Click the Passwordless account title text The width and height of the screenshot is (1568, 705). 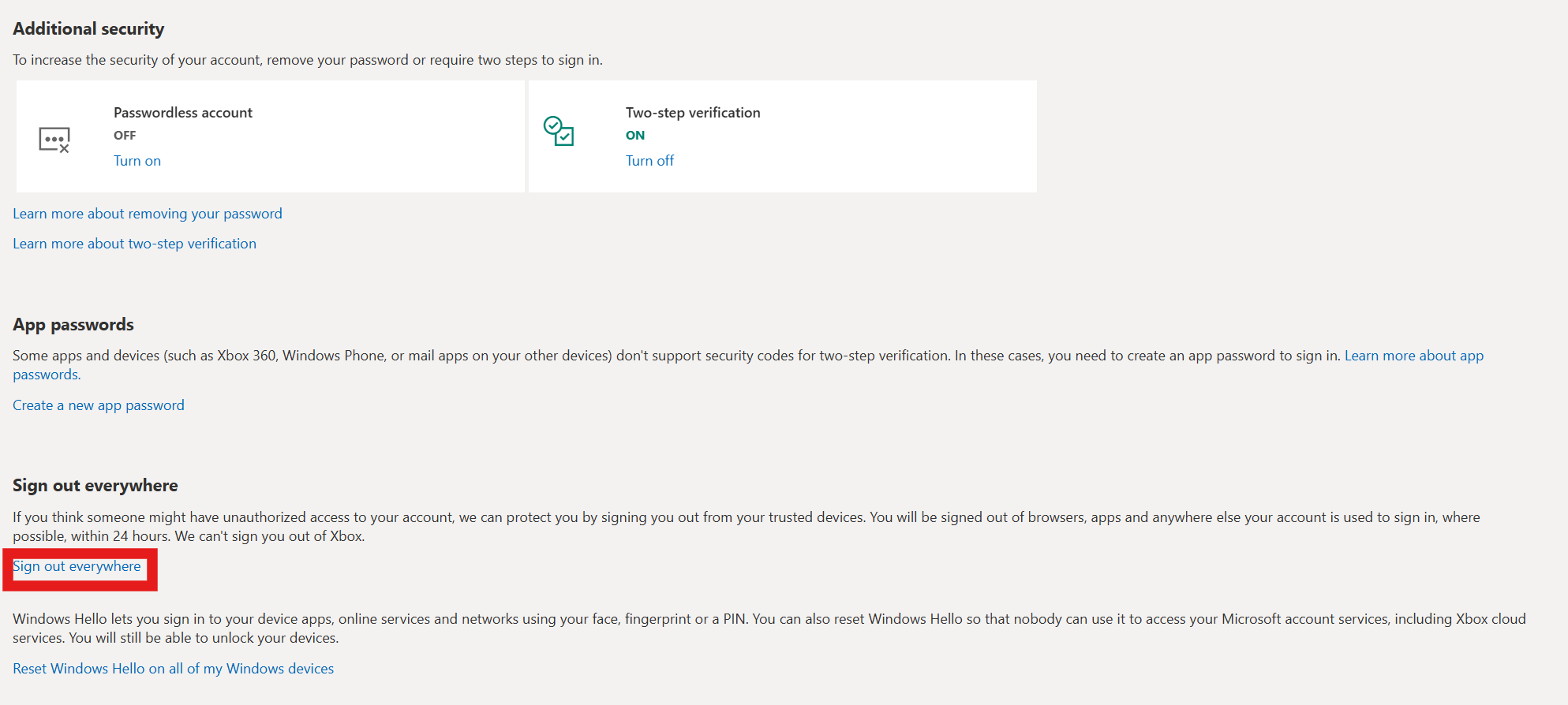click(x=183, y=113)
